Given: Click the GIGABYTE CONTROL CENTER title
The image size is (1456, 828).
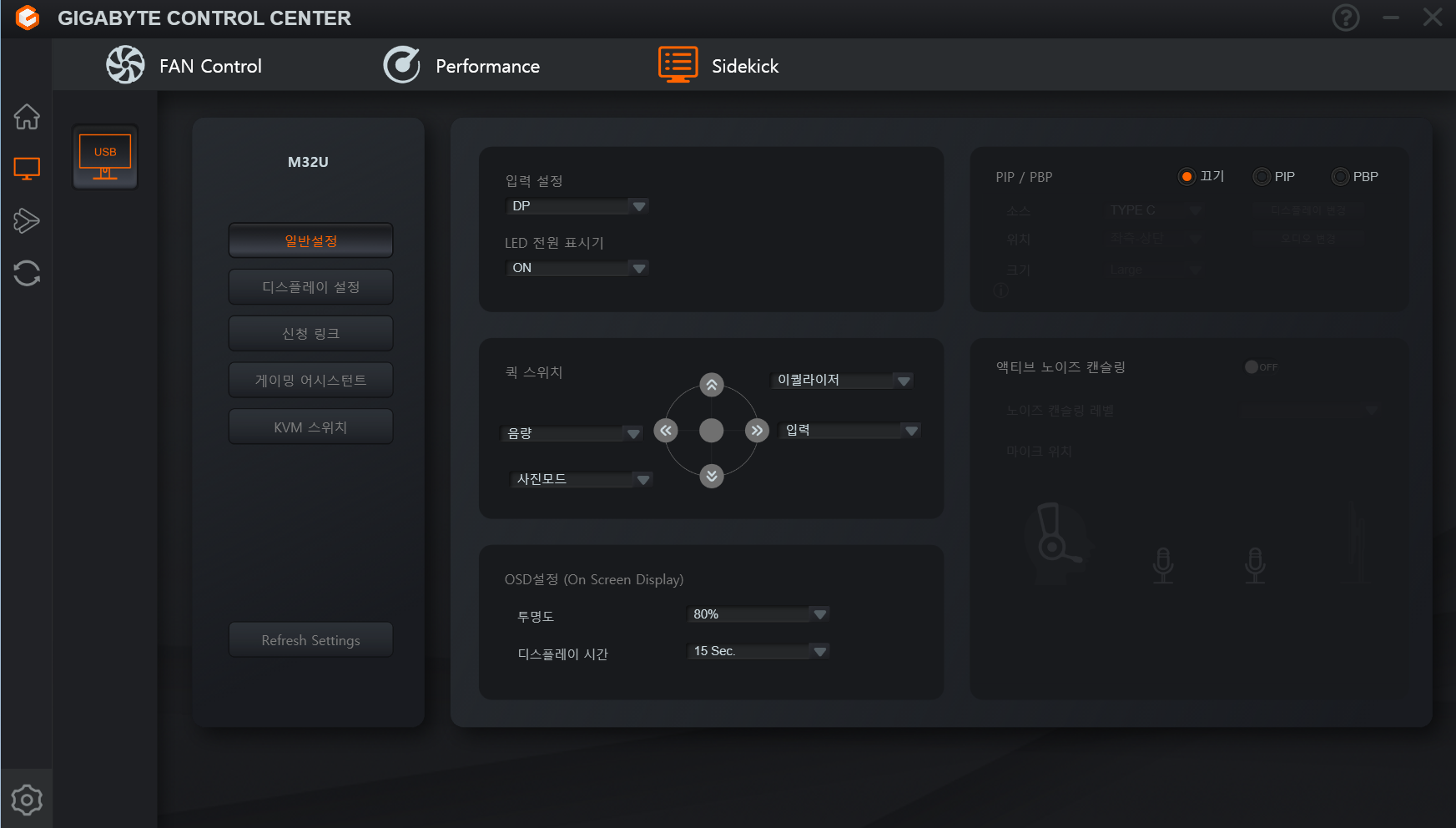Looking at the screenshot, I should (x=204, y=18).
